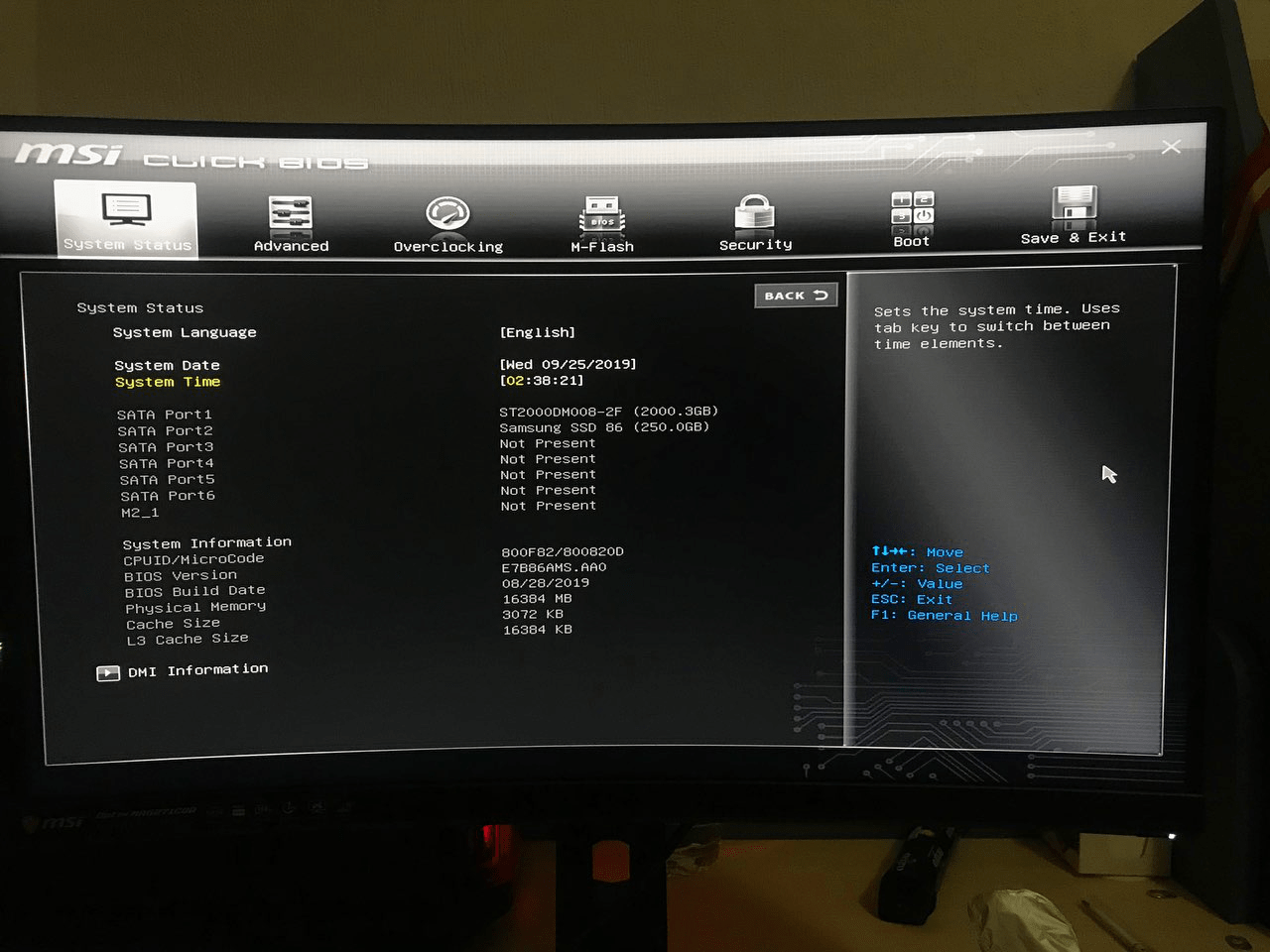
Task: Click the CPUID/MicroCode label
Action: click(194, 559)
